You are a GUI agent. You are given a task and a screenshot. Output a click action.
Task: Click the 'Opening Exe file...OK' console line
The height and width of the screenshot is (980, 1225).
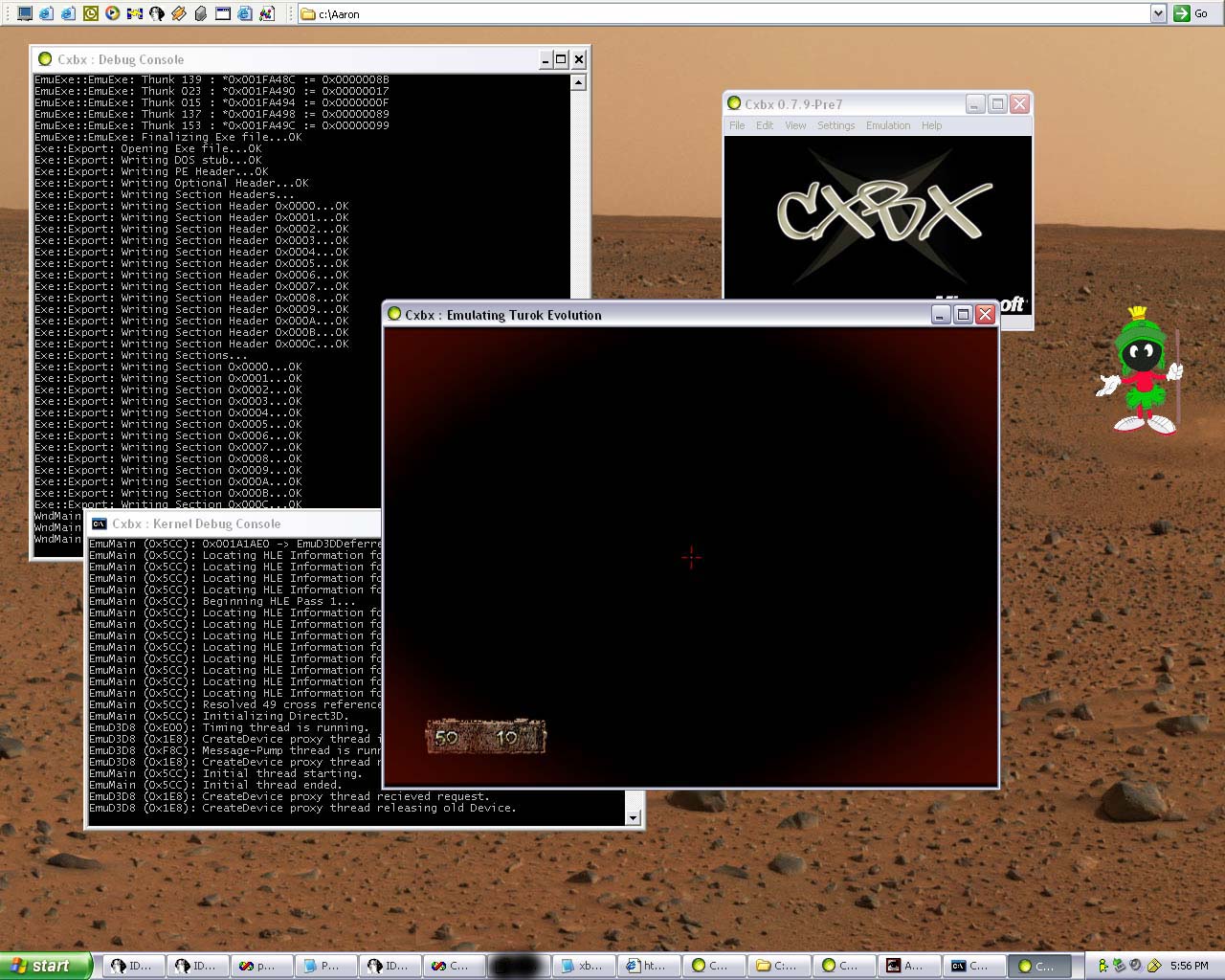(x=148, y=148)
